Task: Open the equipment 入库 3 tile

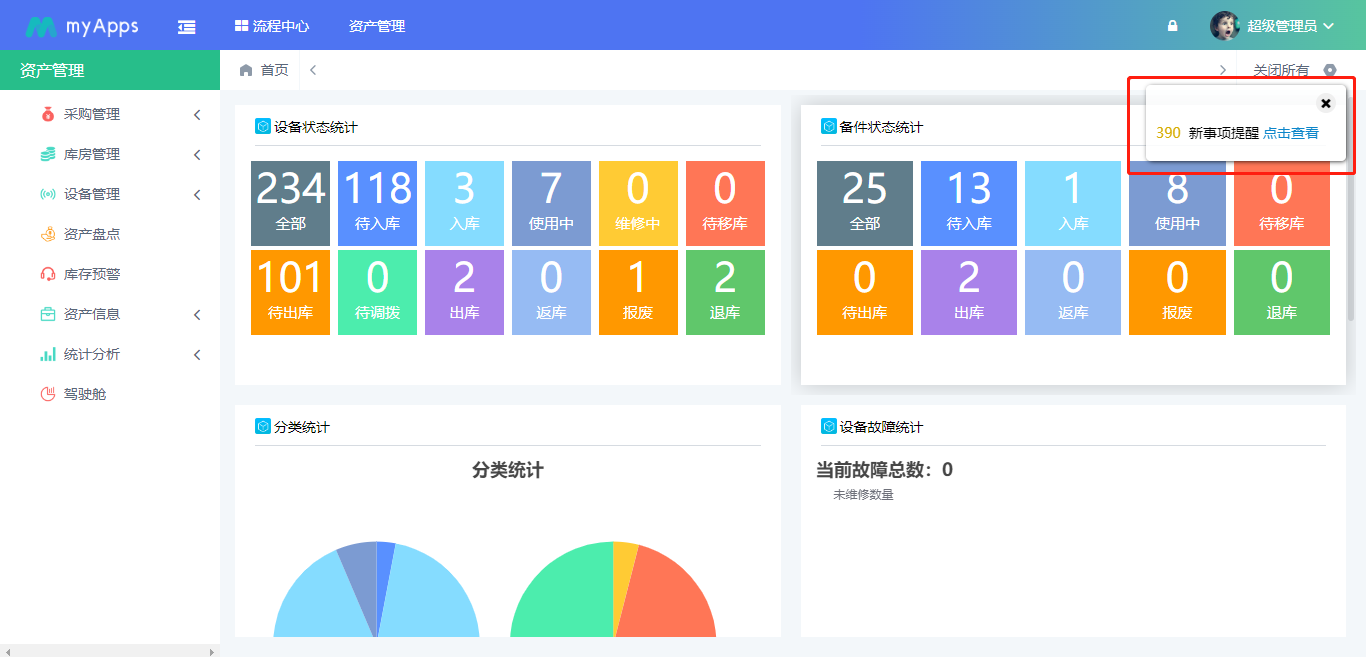Action: point(464,203)
